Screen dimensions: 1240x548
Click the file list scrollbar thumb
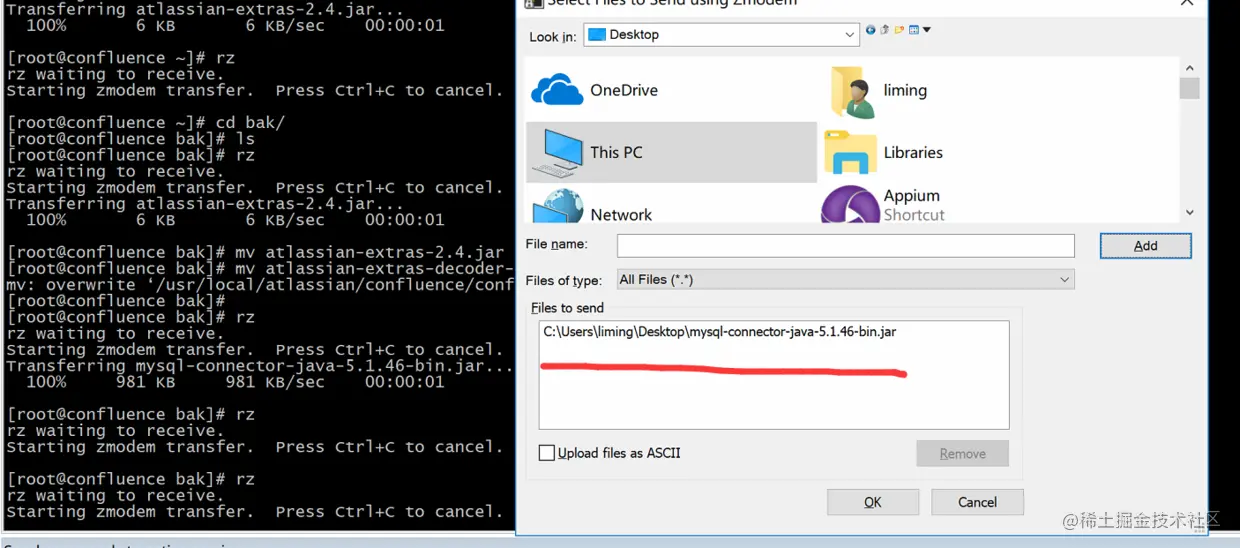pos(1189,88)
